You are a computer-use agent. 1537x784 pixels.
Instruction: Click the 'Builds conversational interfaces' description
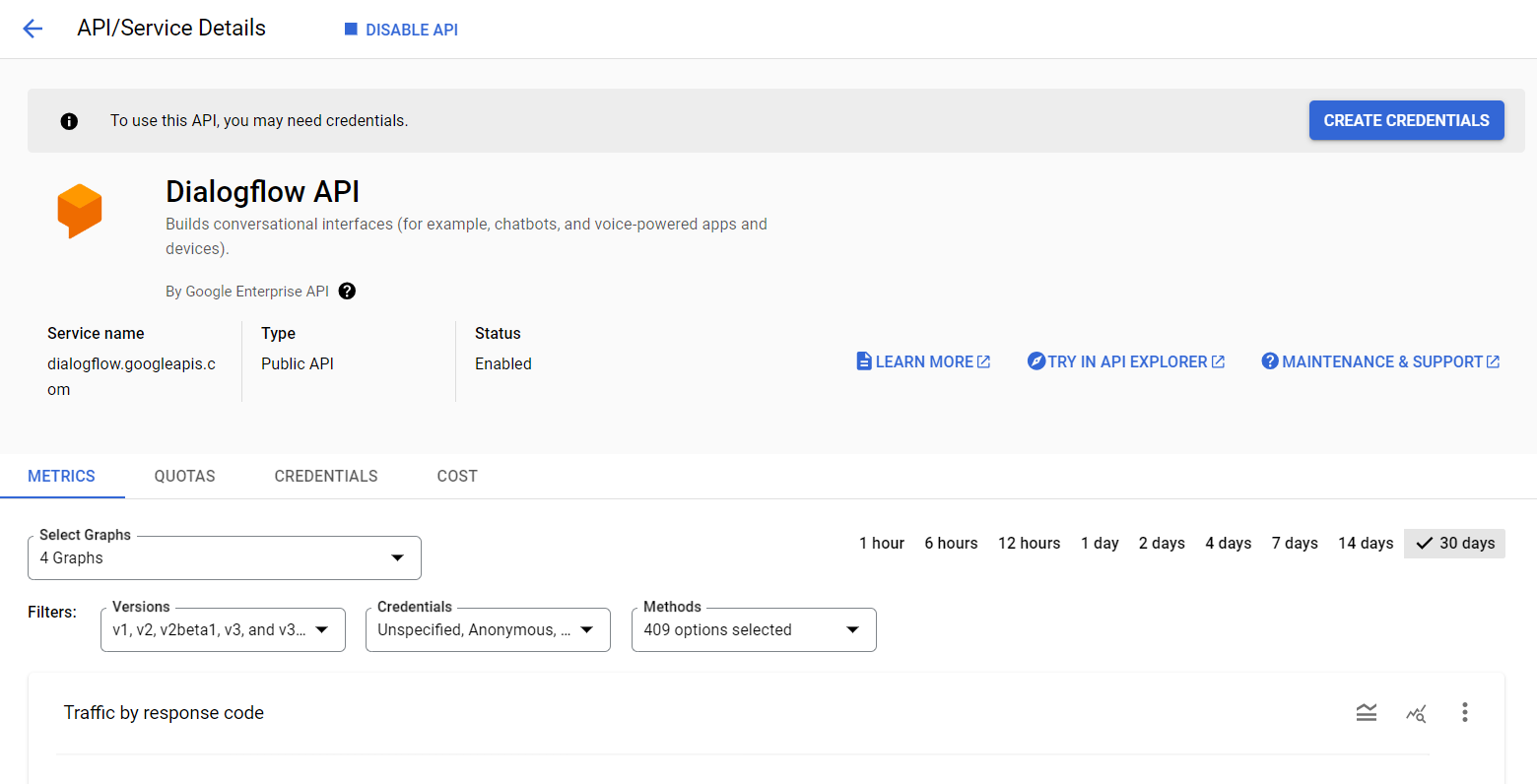[466, 236]
